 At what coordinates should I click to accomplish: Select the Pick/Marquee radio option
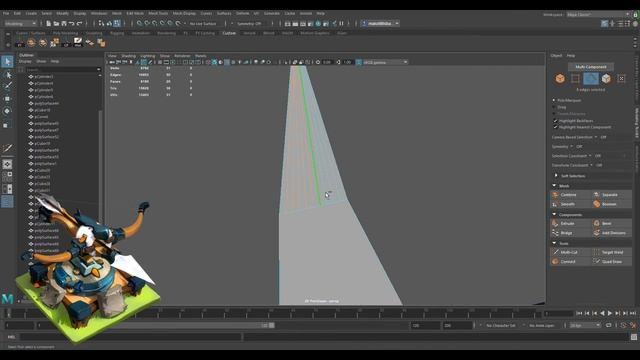[554, 100]
